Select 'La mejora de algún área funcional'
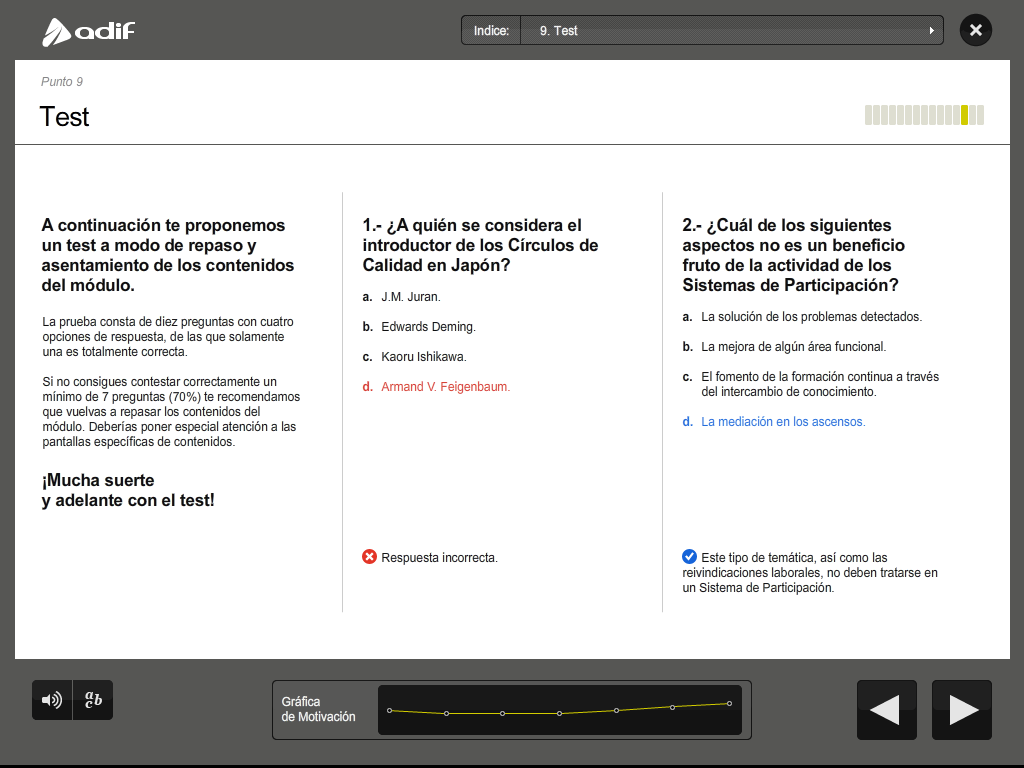Image resolution: width=1024 pixels, height=768 pixels. [793, 347]
